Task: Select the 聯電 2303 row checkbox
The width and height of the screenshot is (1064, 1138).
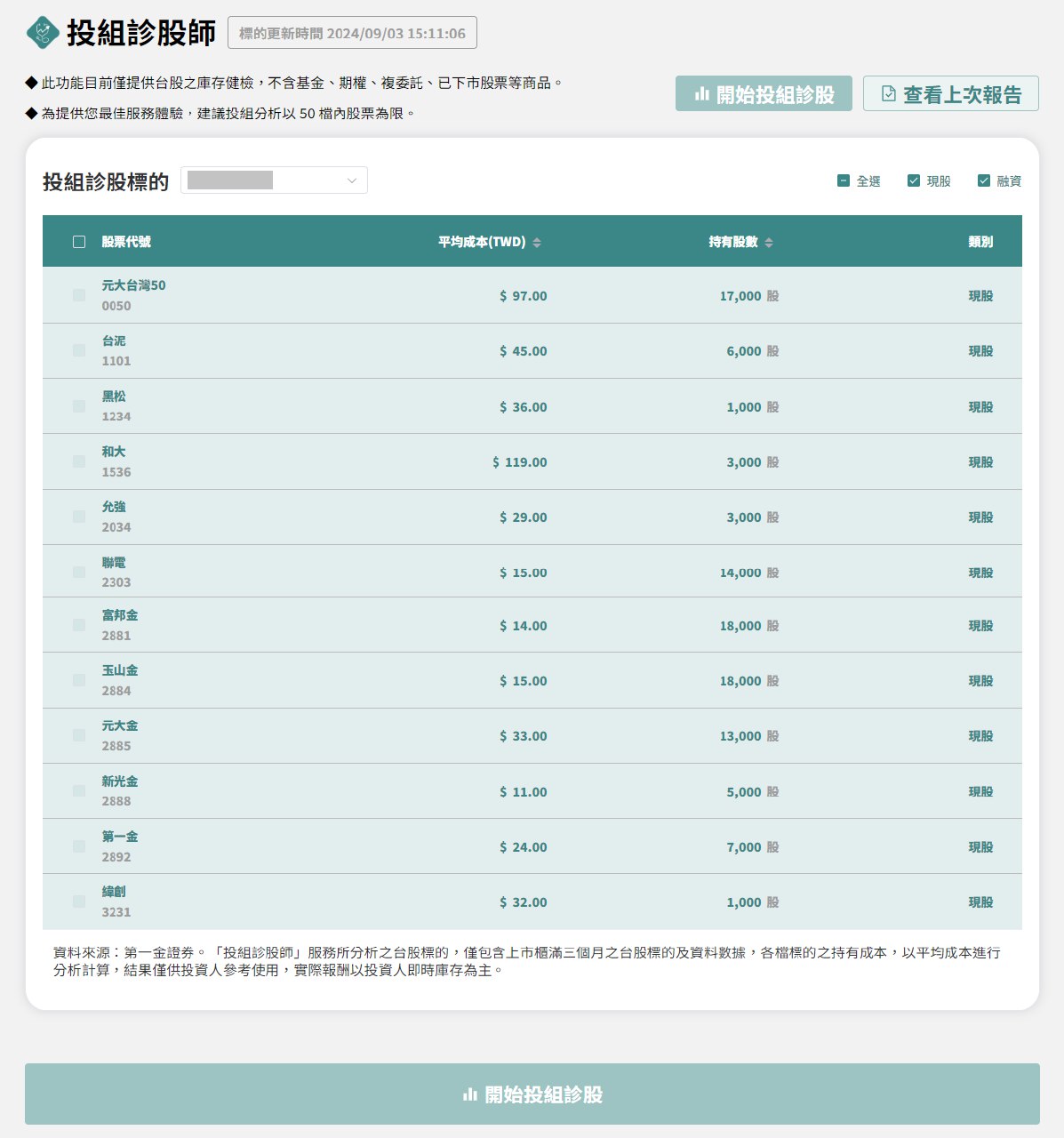Action: tap(79, 573)
